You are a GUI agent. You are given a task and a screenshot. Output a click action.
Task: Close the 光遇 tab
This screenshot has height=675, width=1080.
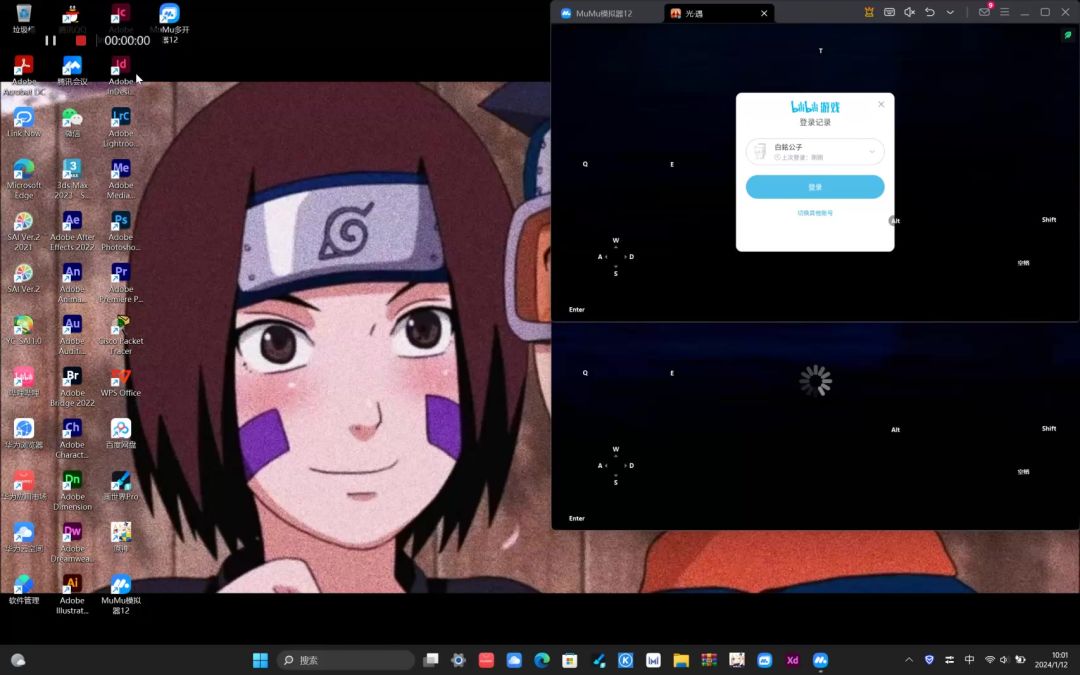pyautogui.click(x=764, y=13)
